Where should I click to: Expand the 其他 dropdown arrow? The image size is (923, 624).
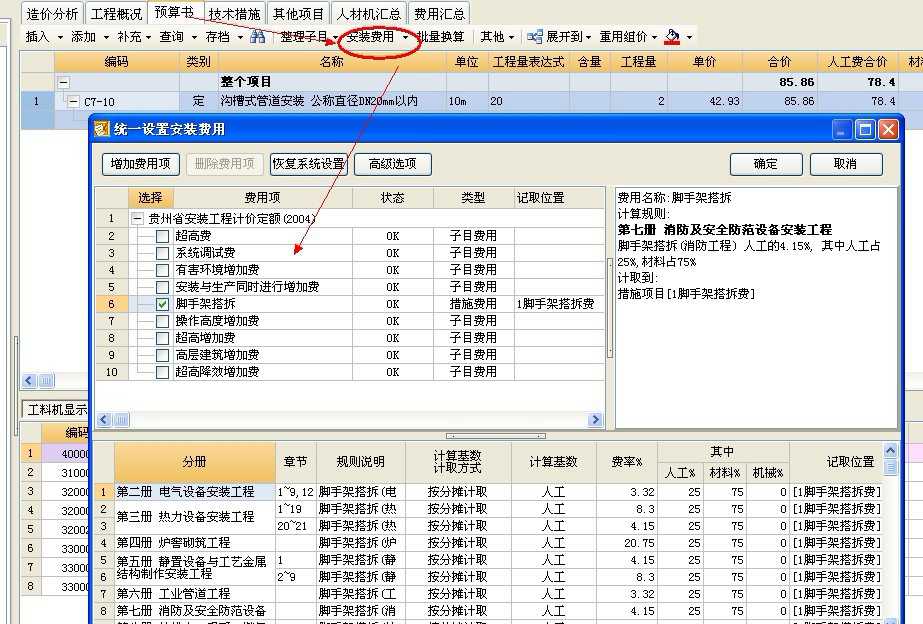click(511, 37)
